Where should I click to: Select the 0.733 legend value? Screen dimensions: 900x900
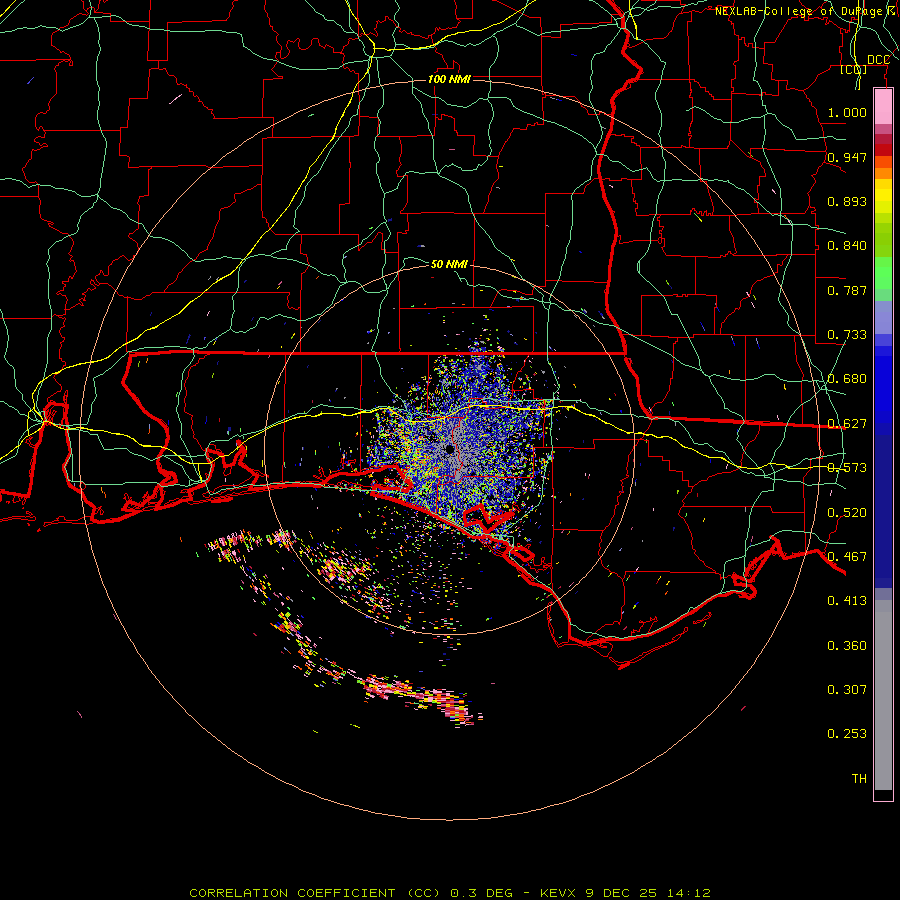[x=847, y=335]
